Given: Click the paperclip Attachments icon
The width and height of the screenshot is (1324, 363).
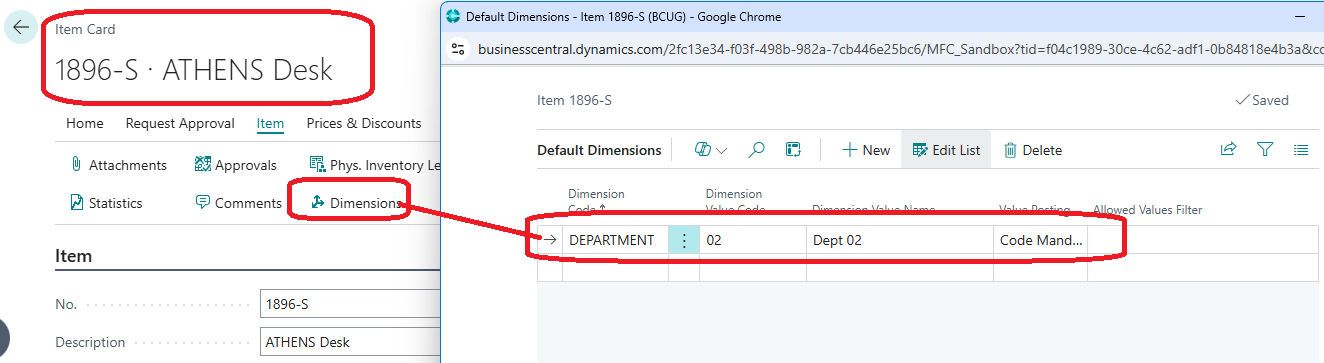Looking at the screenshot, I should tap(76, 165).
